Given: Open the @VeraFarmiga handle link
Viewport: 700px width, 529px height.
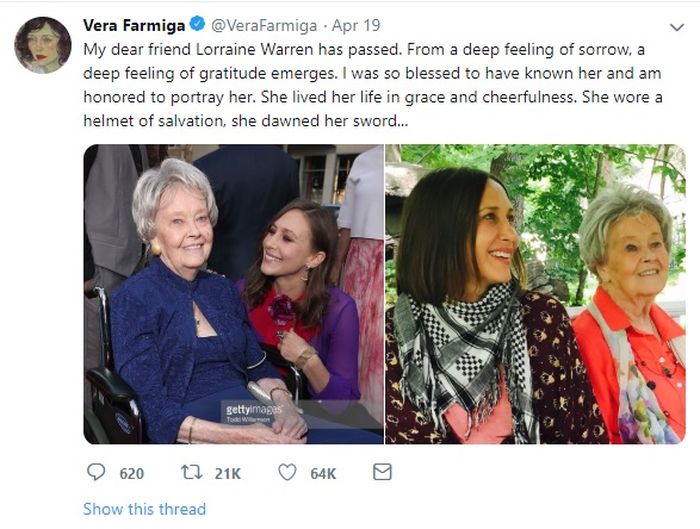Looking at the screenshot, I should tap(264, 24).
